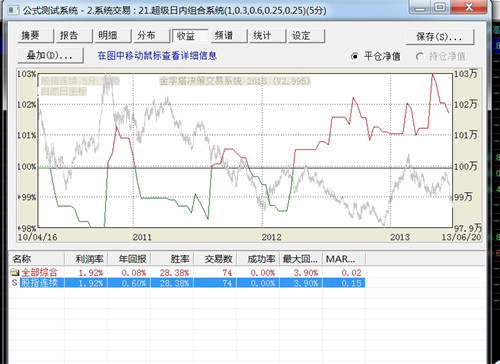Click the 2011 label on chart axis
The image size is (500, 364).
click(142, 237)
